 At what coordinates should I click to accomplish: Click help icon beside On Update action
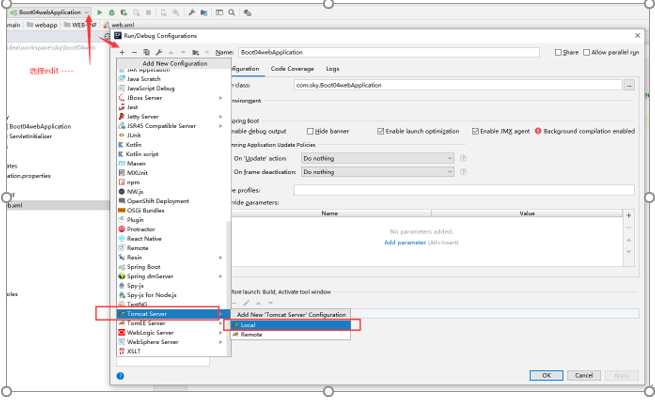[x=463, y=158]
